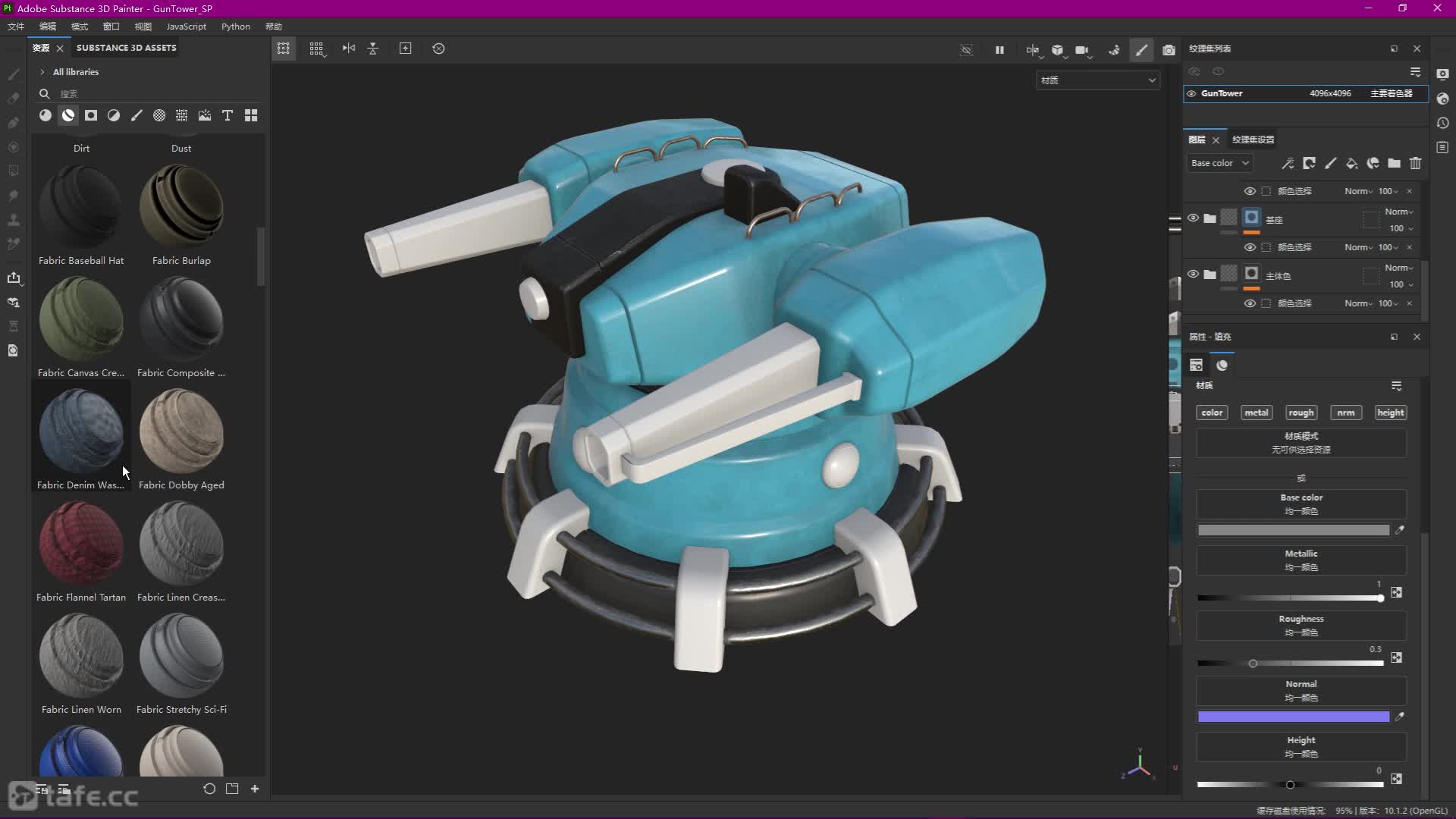The height and width of the screenshot is (819, 1456).
Task: Open the smart material button
Action: [x=1373, y=163]
